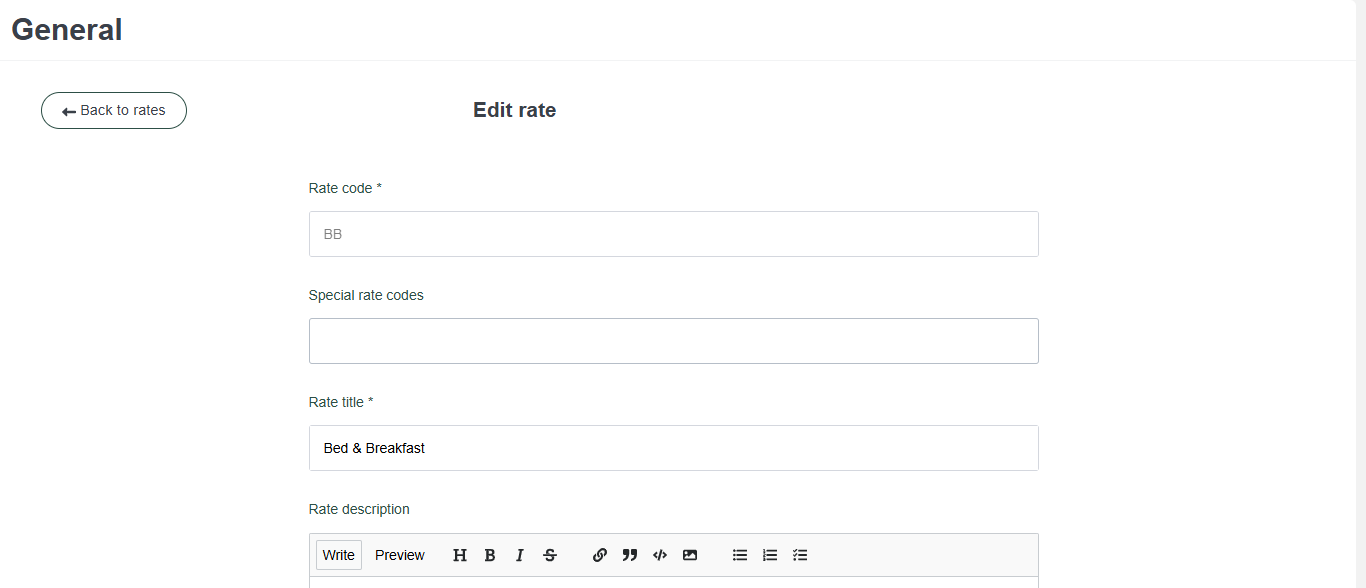Click the Rate title label text
This screenshot has height=588, width=1366.
pos(340,402)
